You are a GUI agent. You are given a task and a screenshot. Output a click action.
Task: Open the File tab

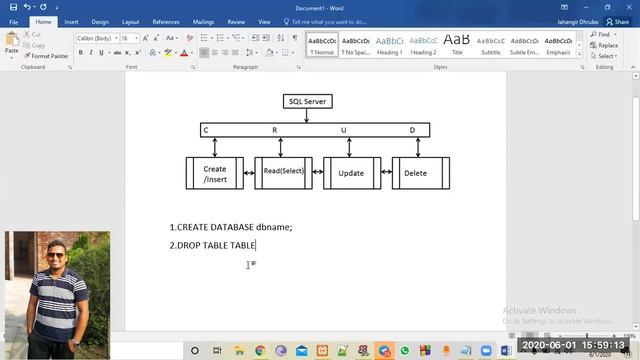(13, 22)
